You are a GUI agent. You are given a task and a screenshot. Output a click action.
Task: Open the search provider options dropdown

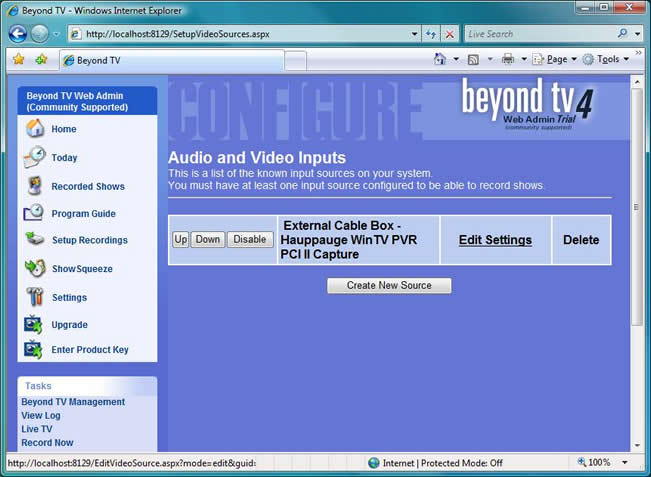[x=637, y=34]
